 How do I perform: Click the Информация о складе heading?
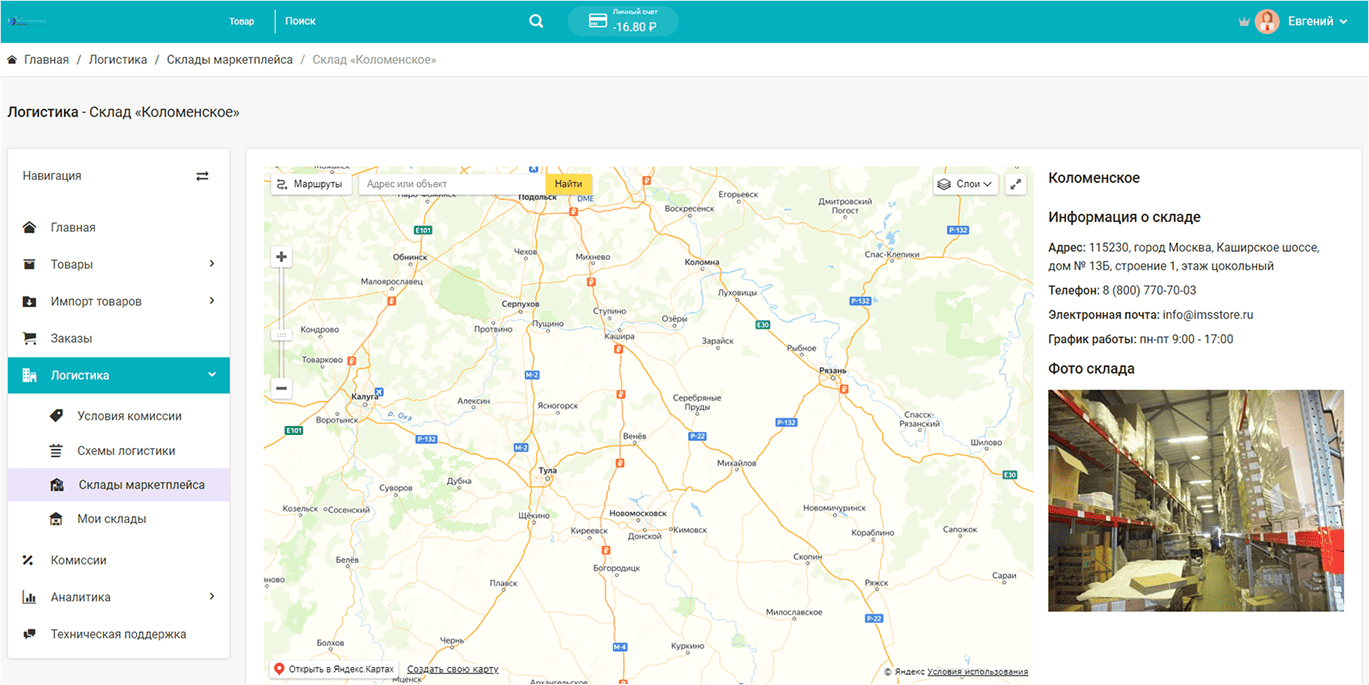pyautogui.click(x=1124, y=217)
